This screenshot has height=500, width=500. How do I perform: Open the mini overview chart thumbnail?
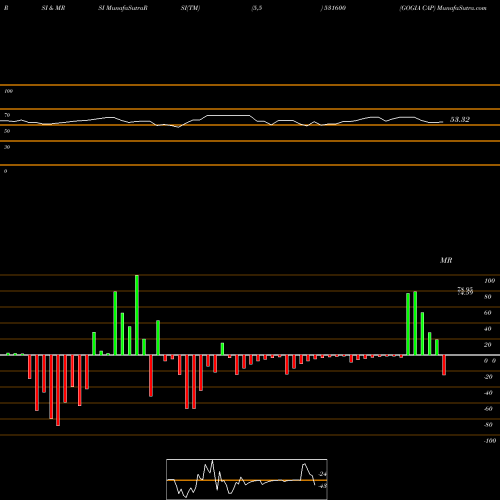(x=247, y=479)
